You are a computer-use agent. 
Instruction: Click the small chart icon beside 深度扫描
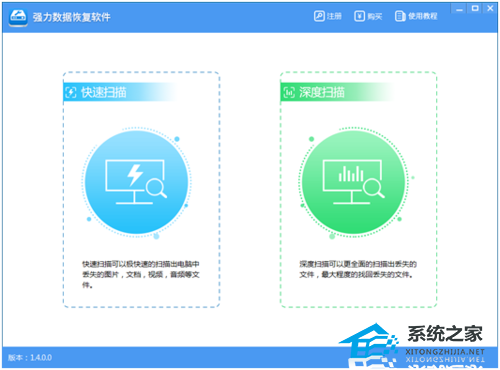coord(289,92)
